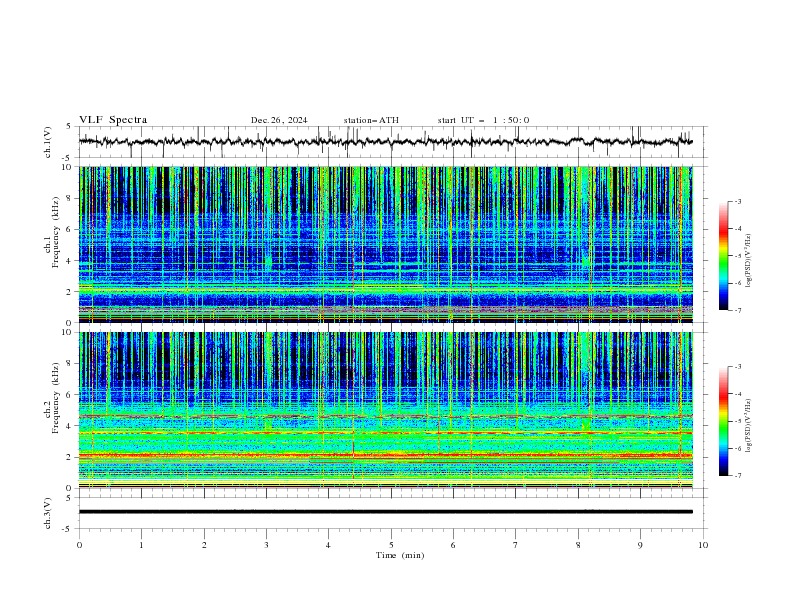The height and width of the screenshot is (612, 792).
Task: Click the "ch.3(V)" waveform axis label
Action: click(48, 513)
